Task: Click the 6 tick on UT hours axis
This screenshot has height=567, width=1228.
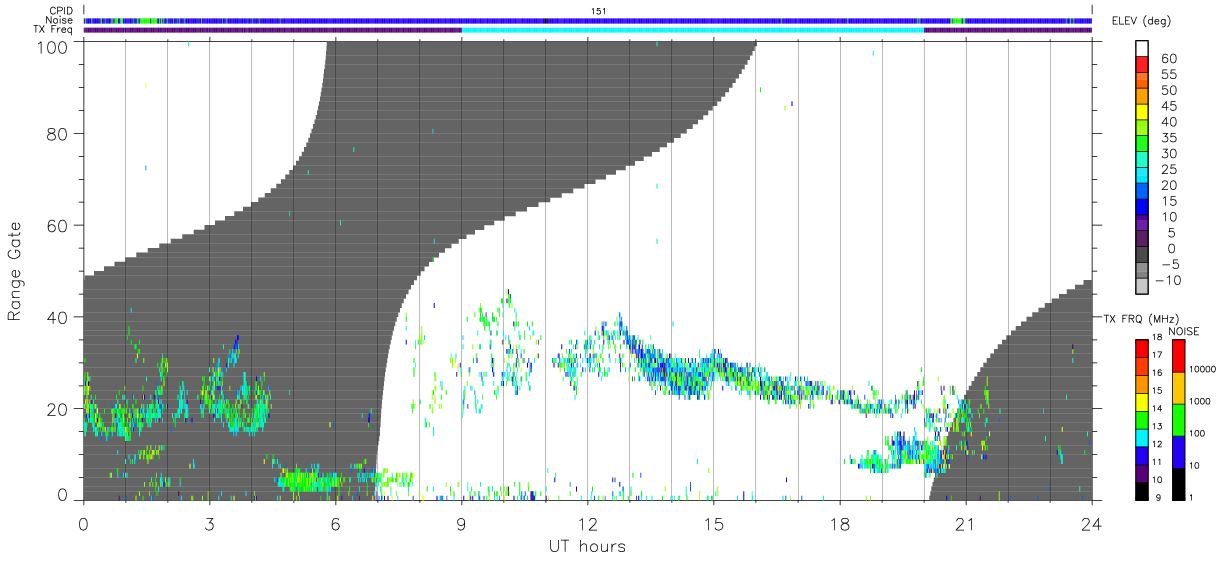Action: pyautogui.click(x=335, y=523)
